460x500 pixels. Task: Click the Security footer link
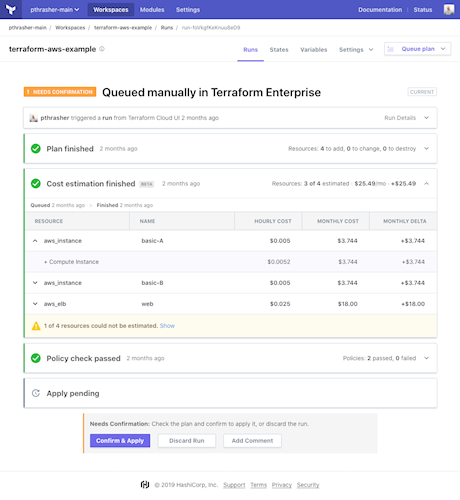point(308,485)
